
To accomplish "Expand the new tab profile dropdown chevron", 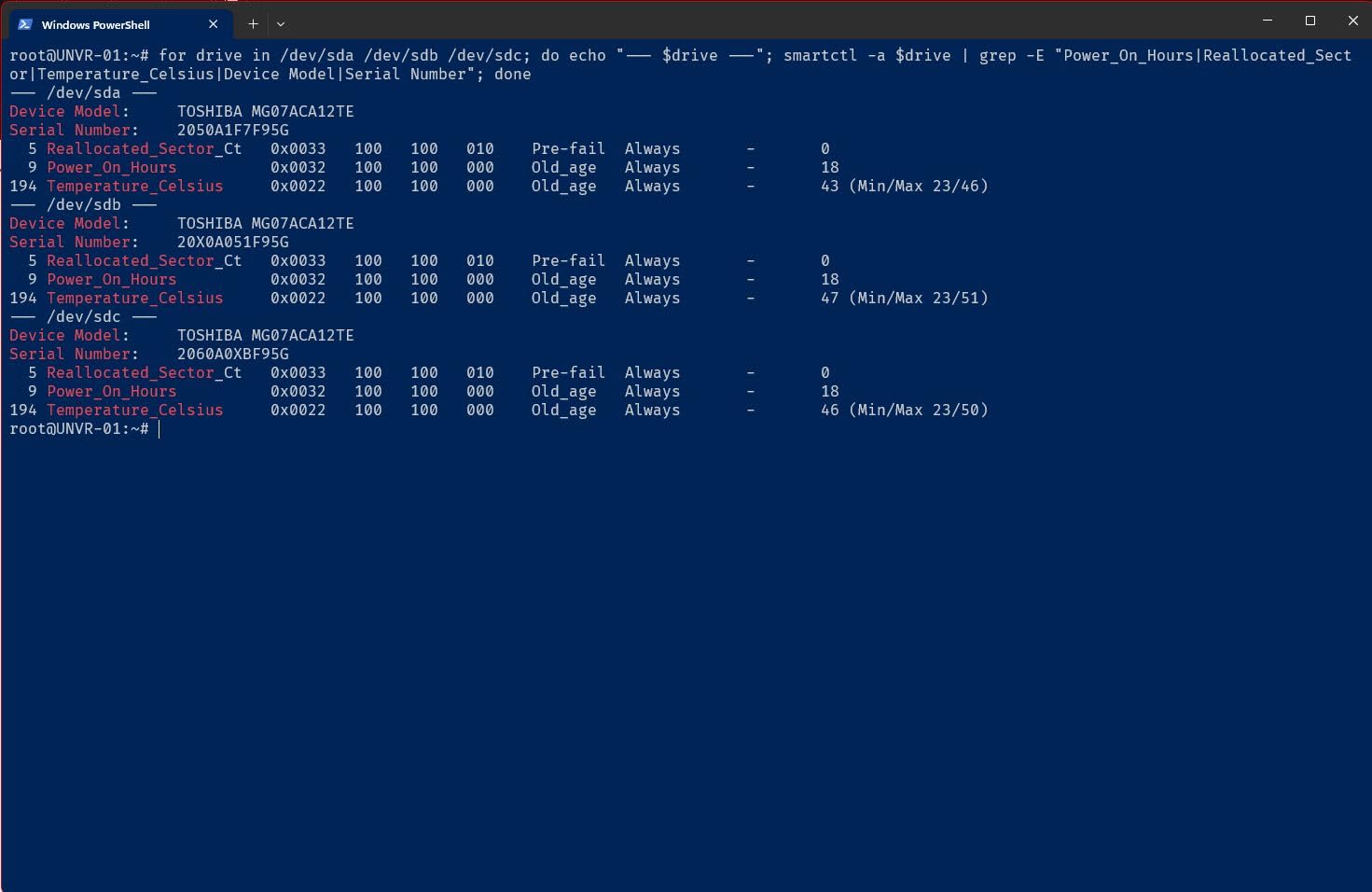I will coord(280,24).
